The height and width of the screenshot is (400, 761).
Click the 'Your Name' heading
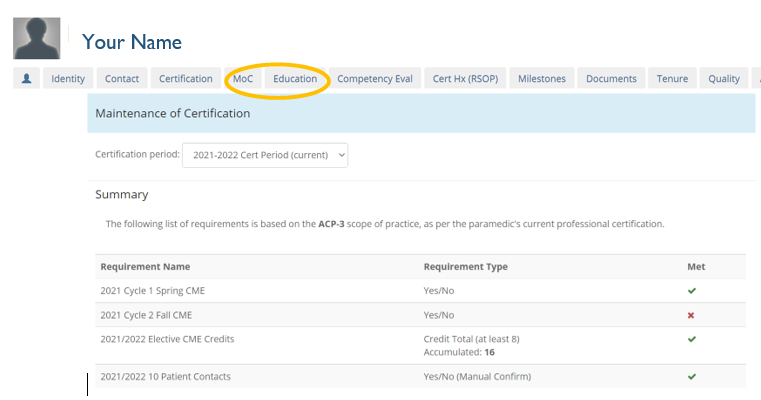132,42
